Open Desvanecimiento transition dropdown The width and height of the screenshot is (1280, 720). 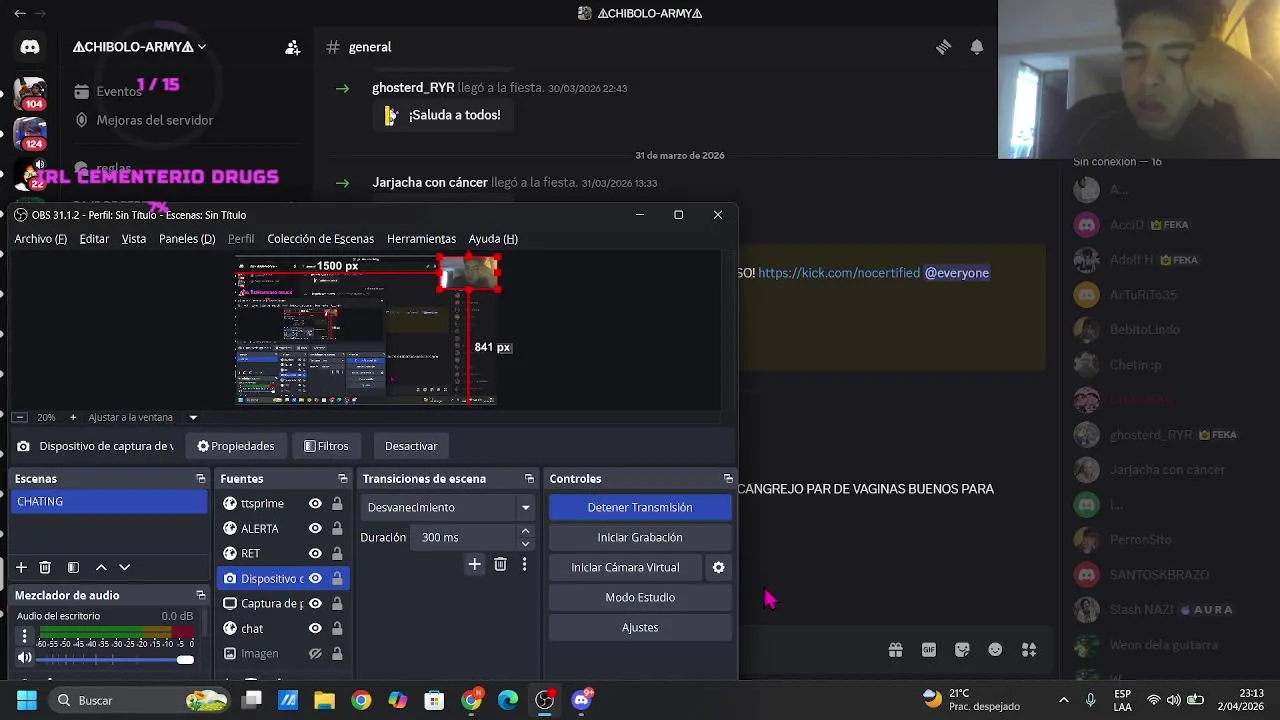tap(447, 507)
